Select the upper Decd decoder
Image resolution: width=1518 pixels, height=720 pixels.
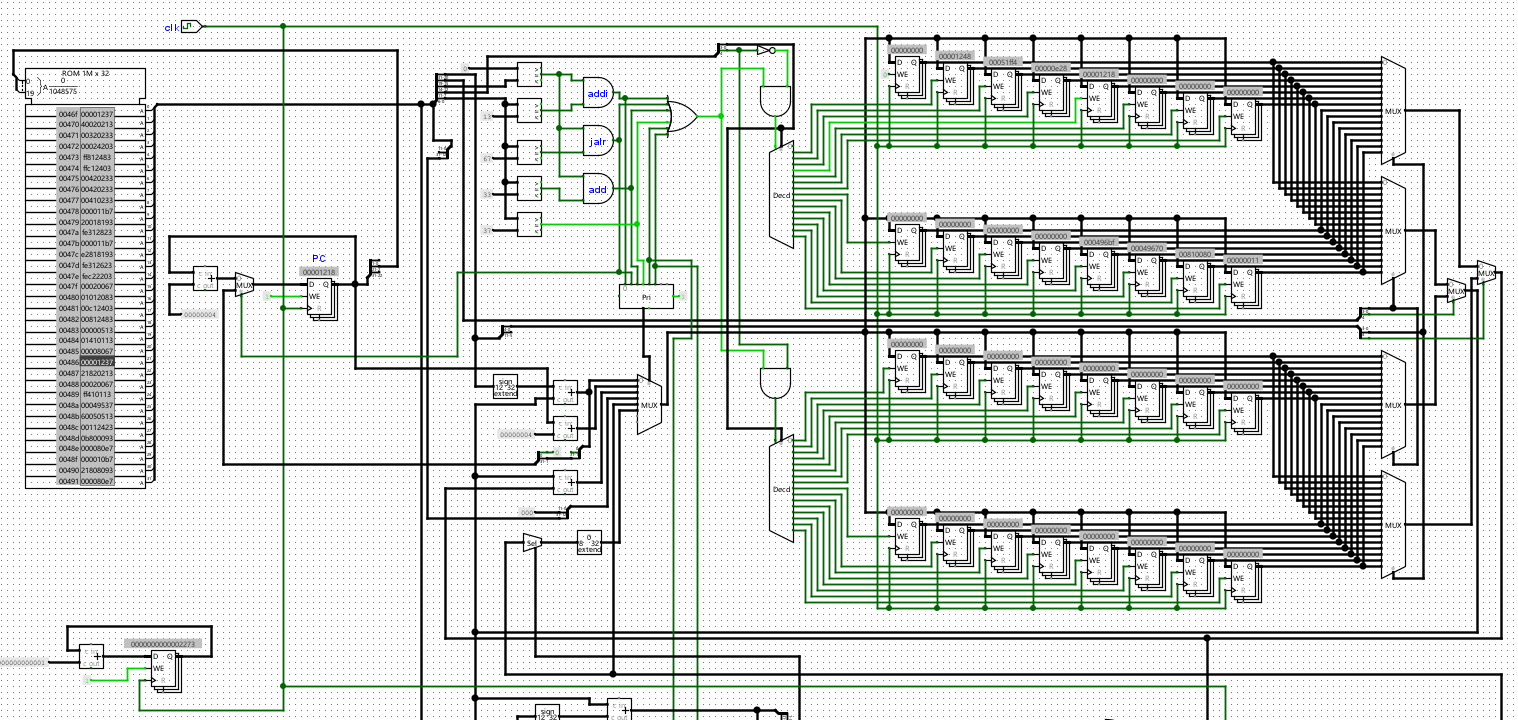coord(781,195)
